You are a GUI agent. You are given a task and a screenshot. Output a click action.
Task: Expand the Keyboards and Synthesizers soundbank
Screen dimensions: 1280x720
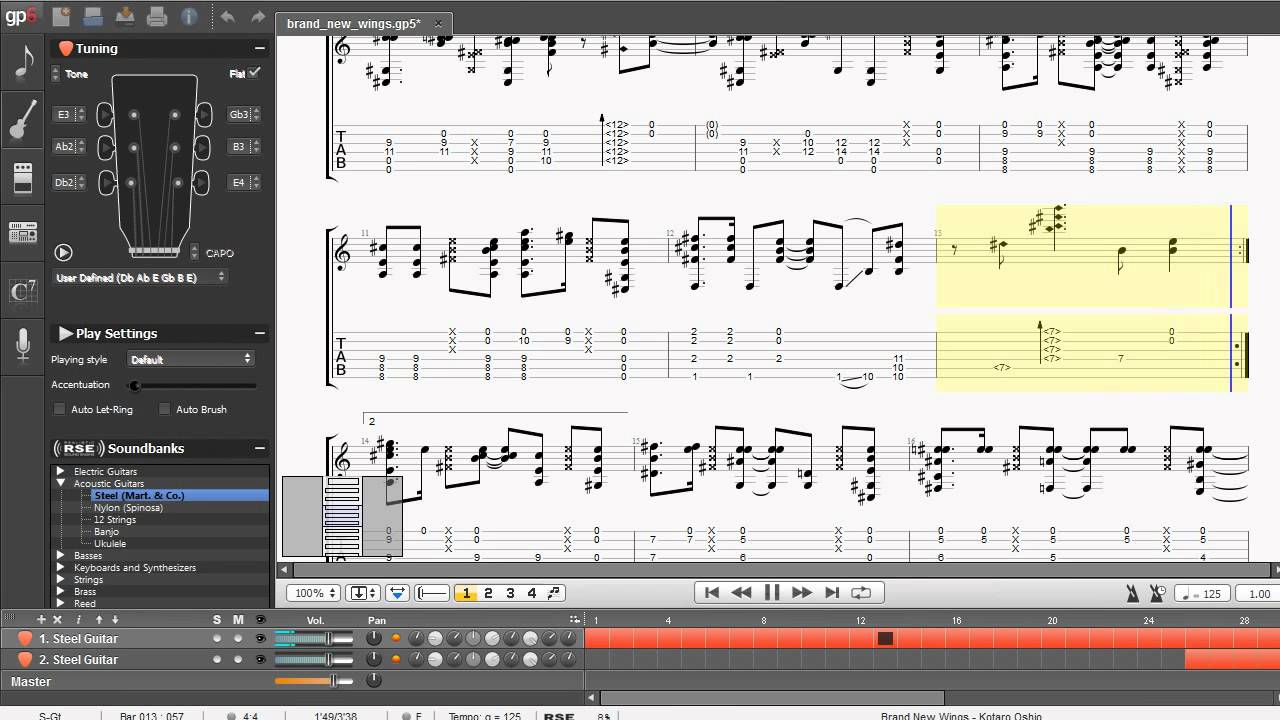[x=60, y=567]
